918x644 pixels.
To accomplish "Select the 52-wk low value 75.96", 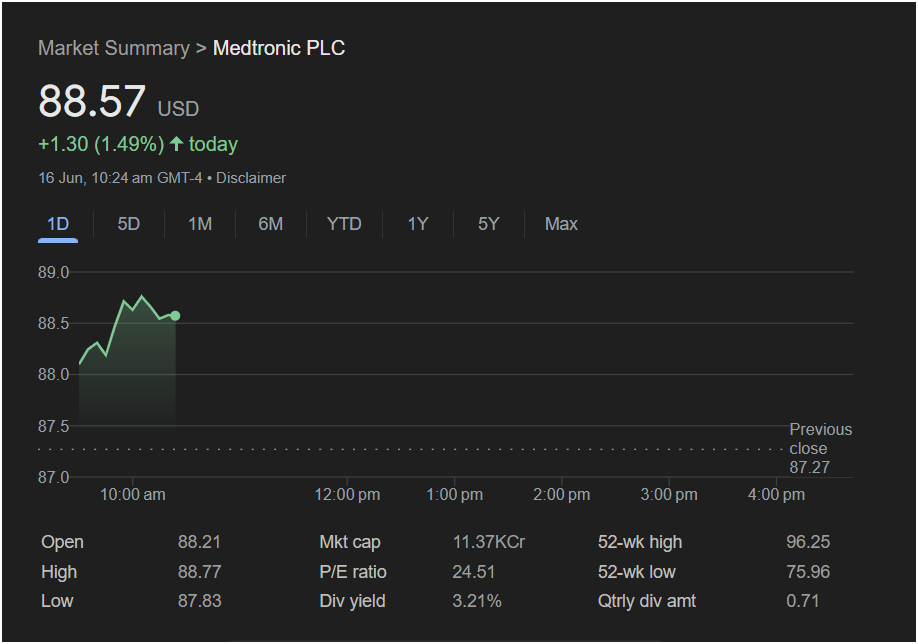I will click(808, 572).
